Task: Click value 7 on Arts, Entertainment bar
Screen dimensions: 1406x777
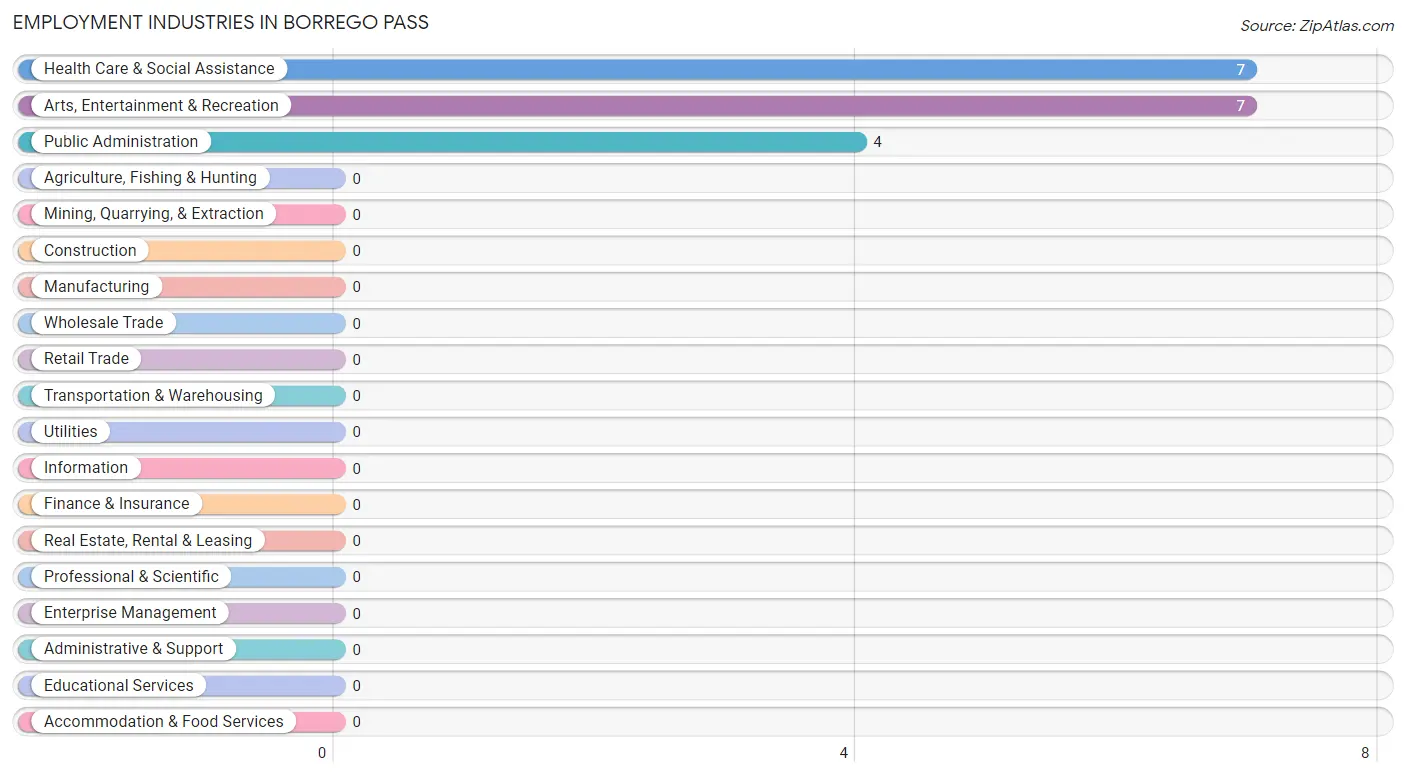Action: 1241,106
